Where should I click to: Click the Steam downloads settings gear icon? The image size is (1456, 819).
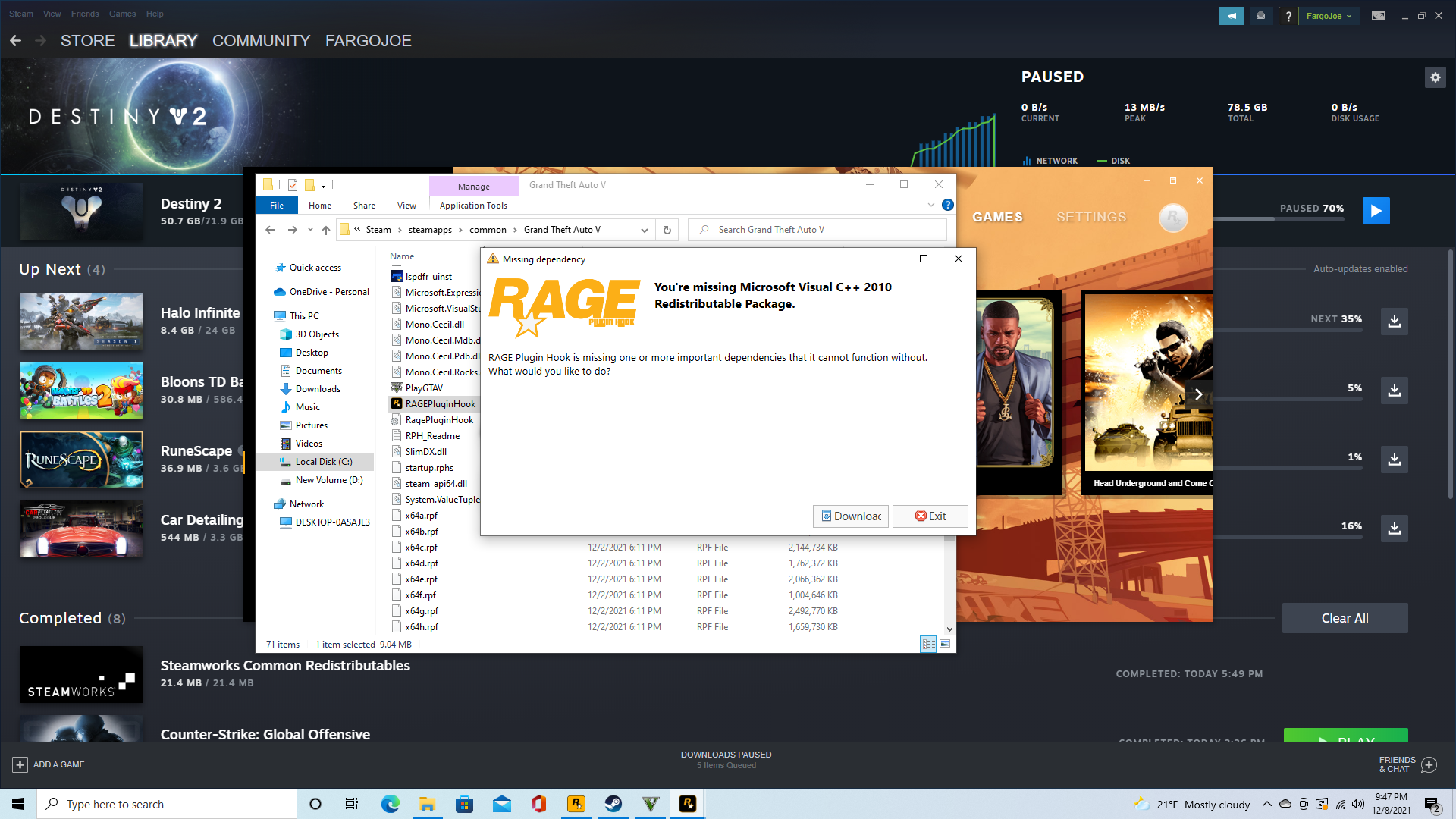(1435, 77)
